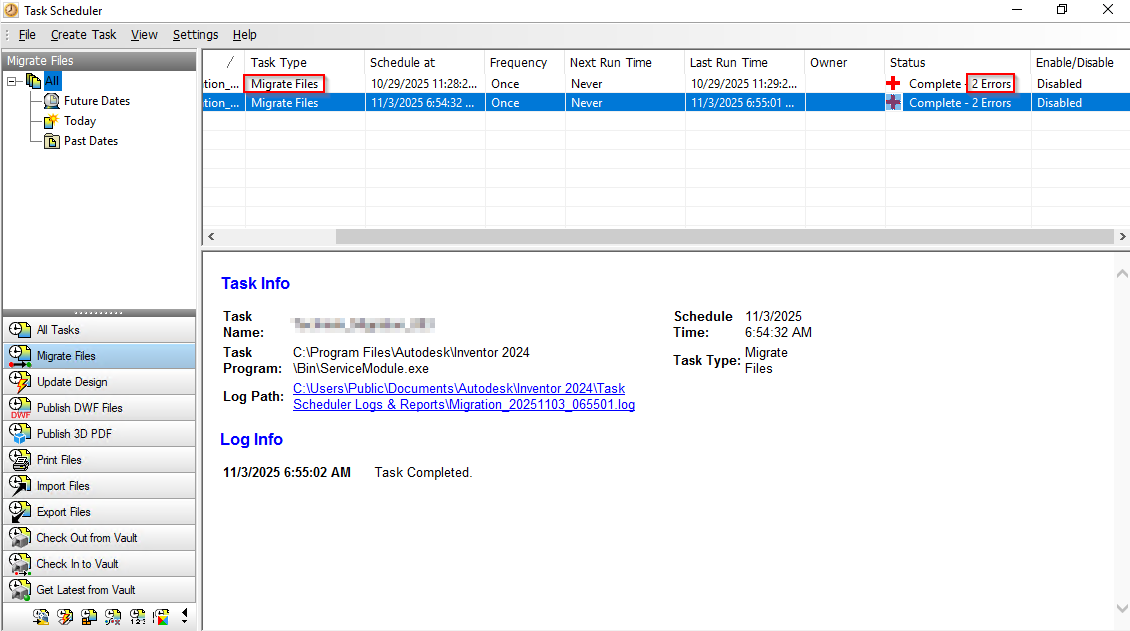
Task: Select Past Dates in the tree
Action: [91, 141]
